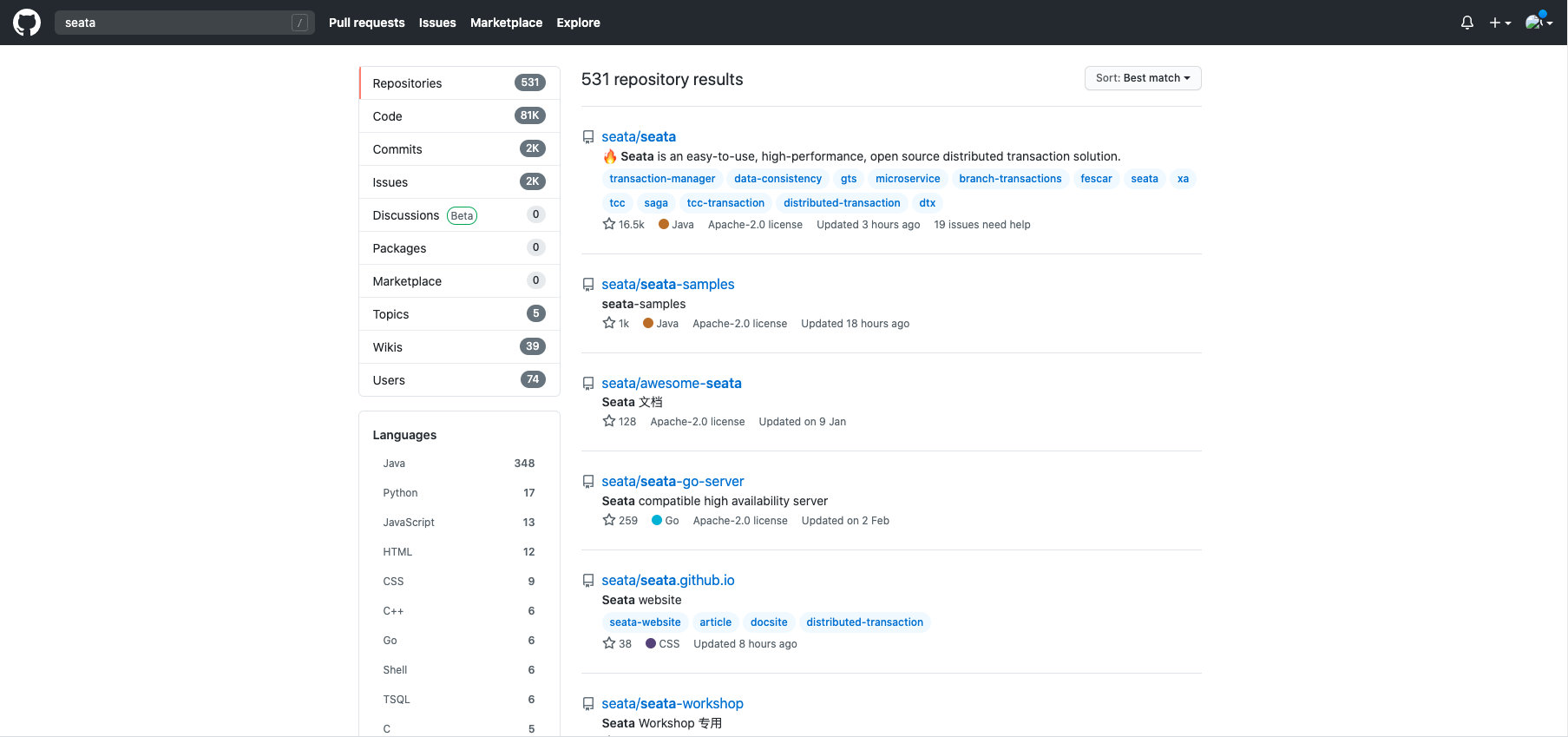Click the repo icon beside seata/seata
The height and width of the screenshot is (737, 1568).
[x=588, y=137]
